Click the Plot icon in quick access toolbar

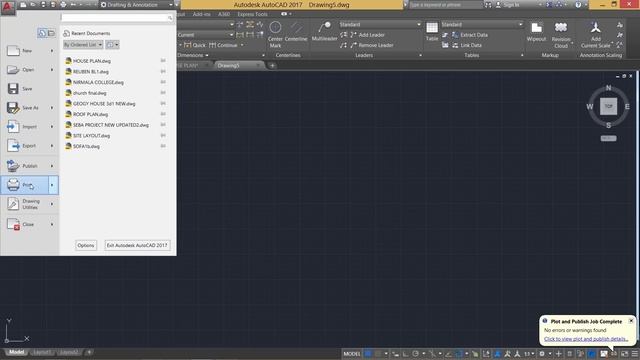[x=63, y=5]
